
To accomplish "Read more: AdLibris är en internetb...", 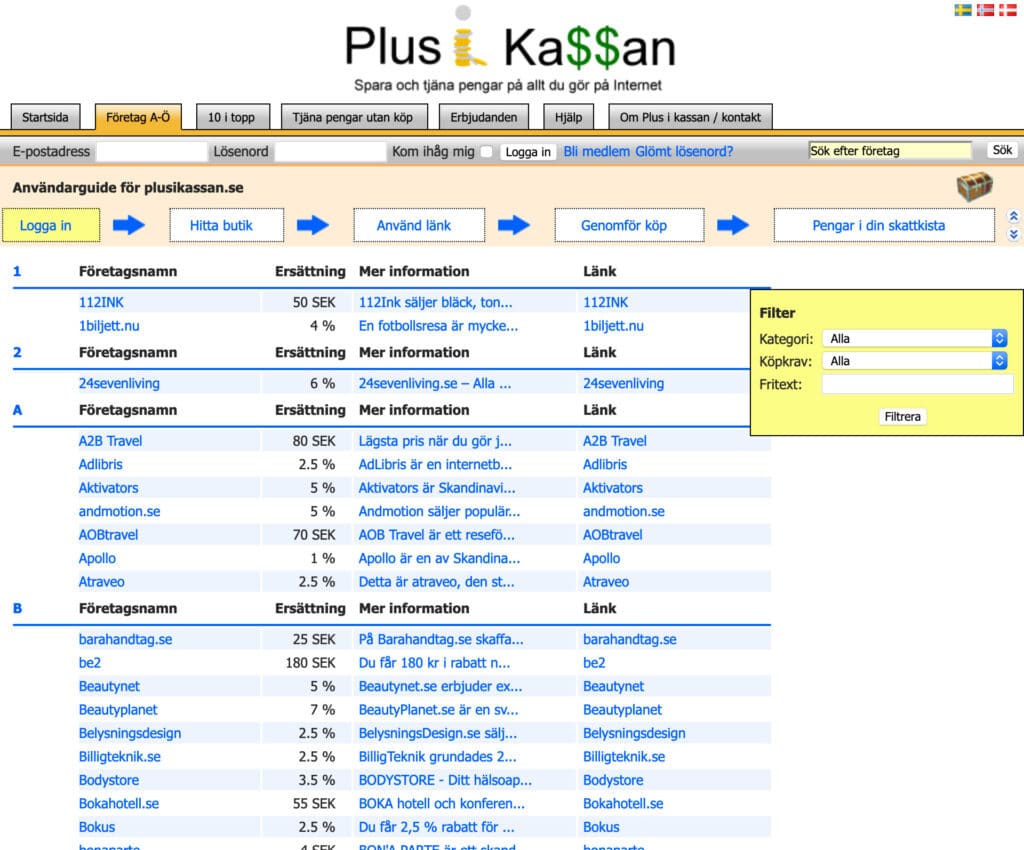I will (435, 464).
